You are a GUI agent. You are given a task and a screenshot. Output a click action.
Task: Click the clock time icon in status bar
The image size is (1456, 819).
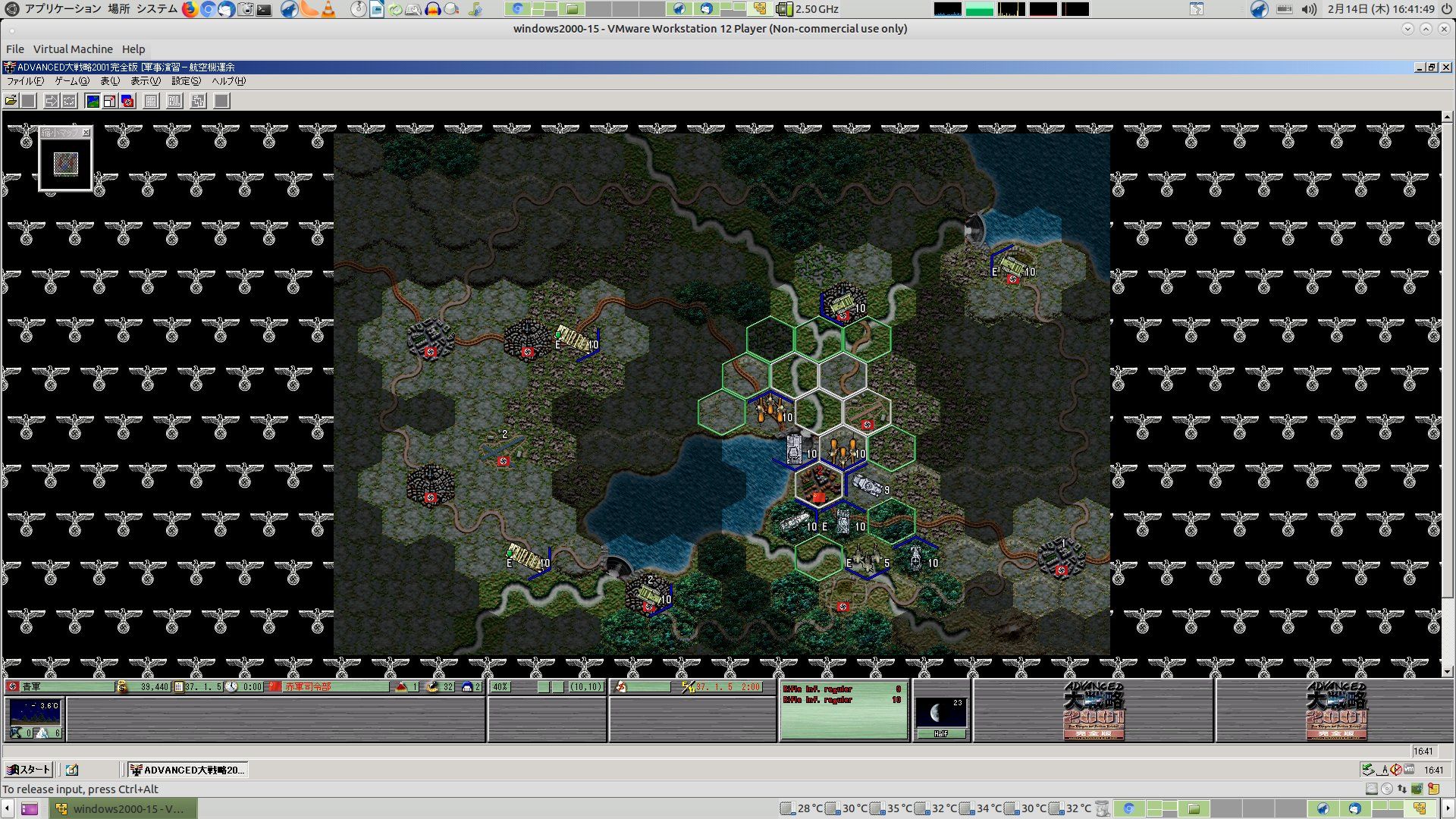tap(231, 687)
